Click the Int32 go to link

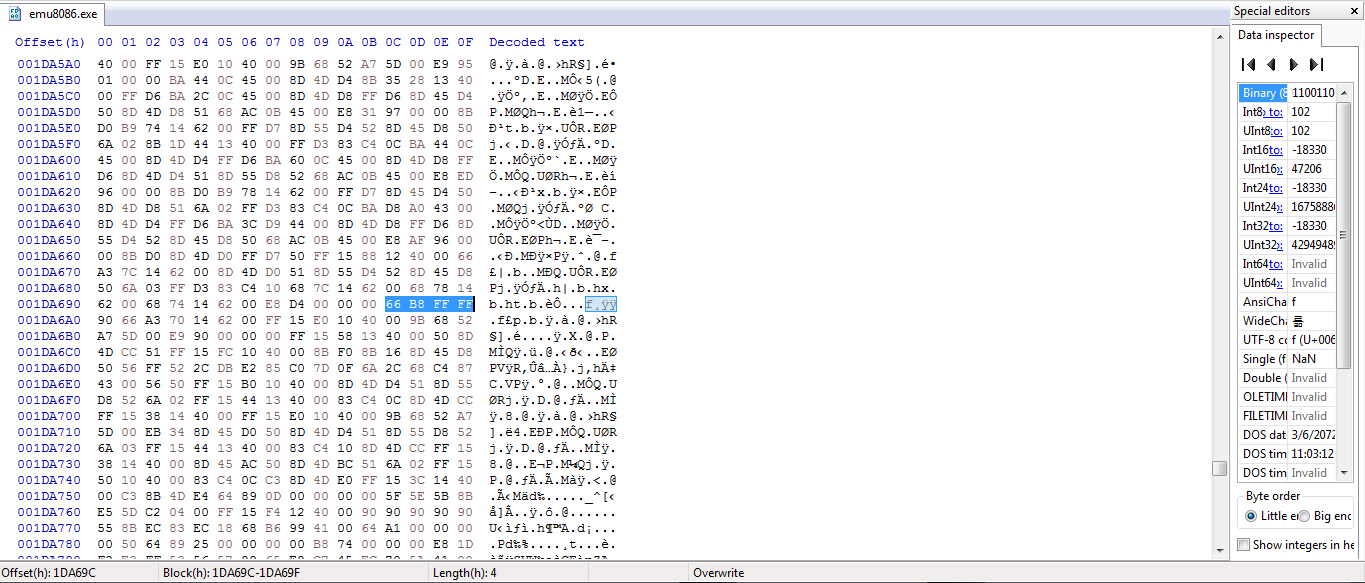(x=1278, y=226)
